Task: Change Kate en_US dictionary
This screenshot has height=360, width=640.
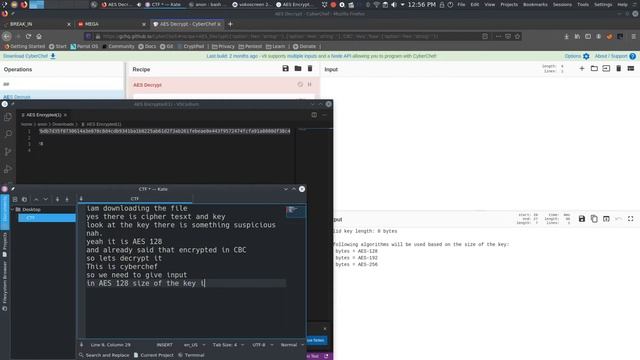Action: [x=194, y=345]
